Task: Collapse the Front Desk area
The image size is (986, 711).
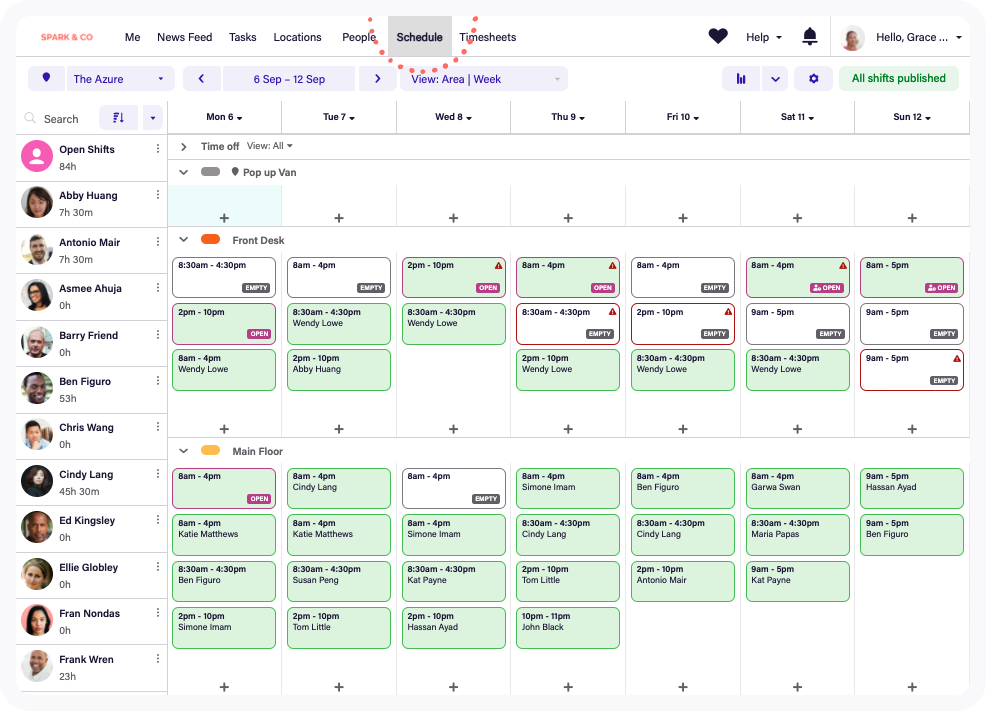Action: [184, 240]
